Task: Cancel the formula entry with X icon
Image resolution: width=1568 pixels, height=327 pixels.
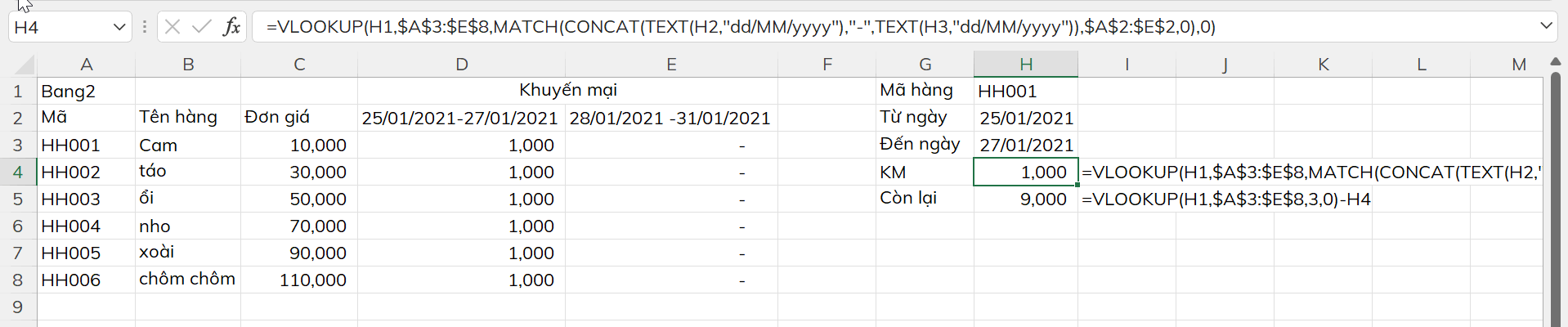Action: point(172,27)
